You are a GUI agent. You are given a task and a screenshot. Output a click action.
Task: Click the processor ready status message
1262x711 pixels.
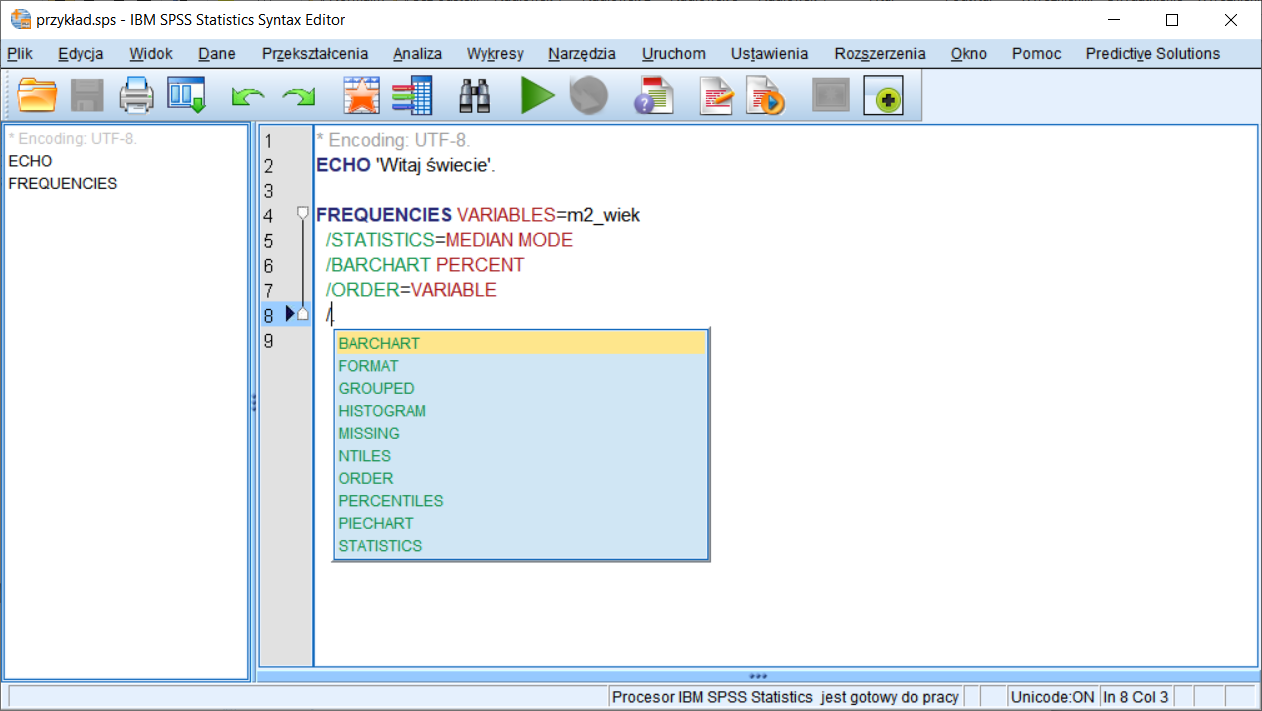pos(785,697)
